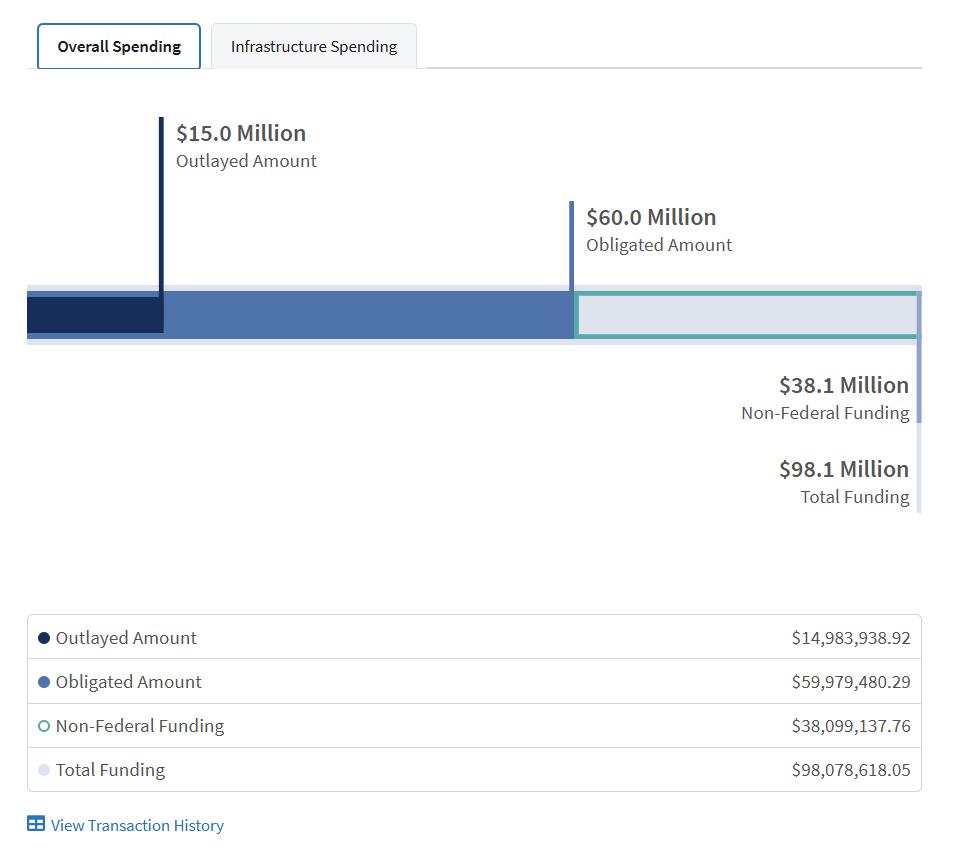Select the teal-outlined Non-Federal Funding bar segment
This screenshot has height=855, width=957.
point(746,315)
